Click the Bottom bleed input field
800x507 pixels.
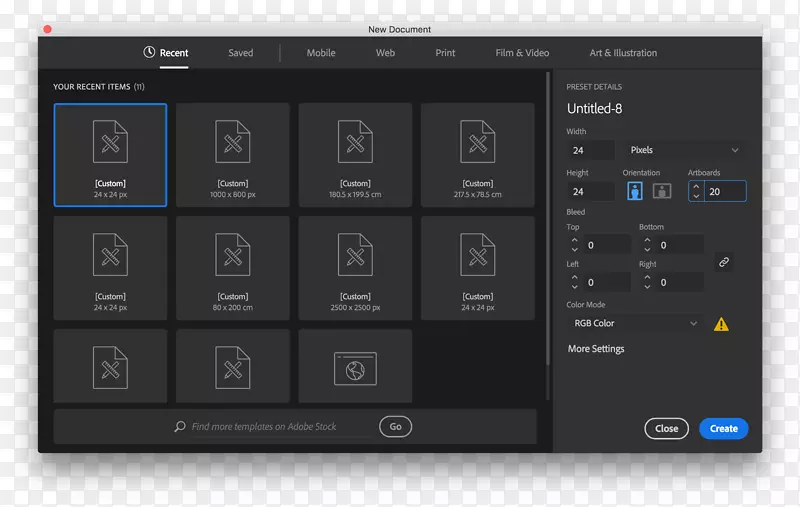680,245
